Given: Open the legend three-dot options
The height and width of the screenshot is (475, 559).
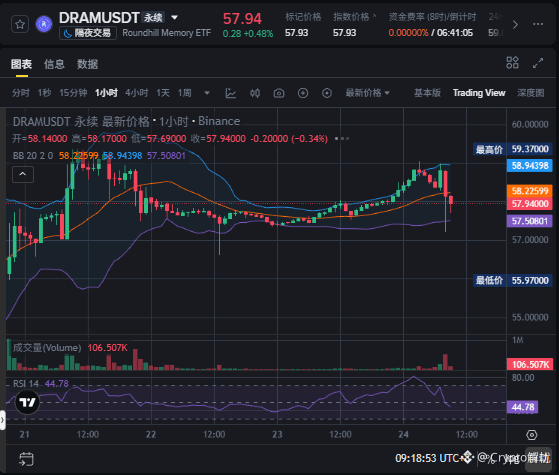Looking at the screenshot, I should (342, 138).
